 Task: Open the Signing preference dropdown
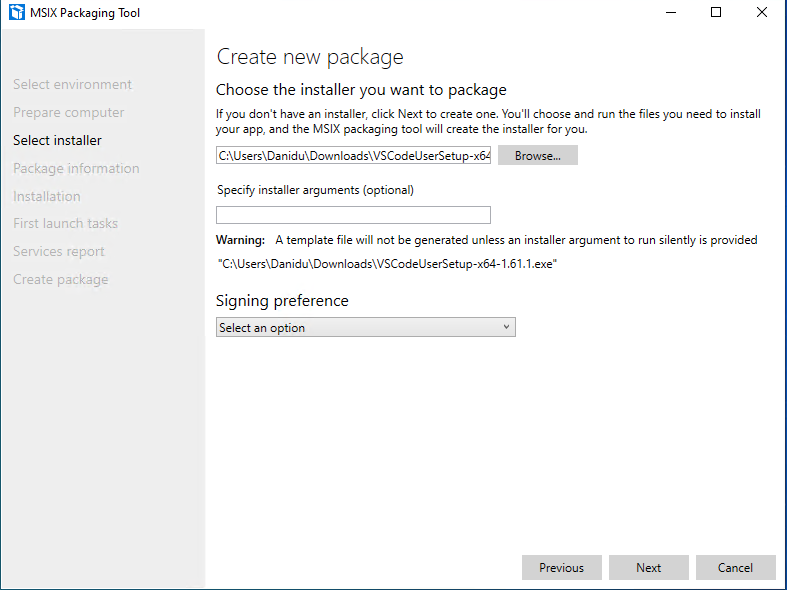(365, 327)
